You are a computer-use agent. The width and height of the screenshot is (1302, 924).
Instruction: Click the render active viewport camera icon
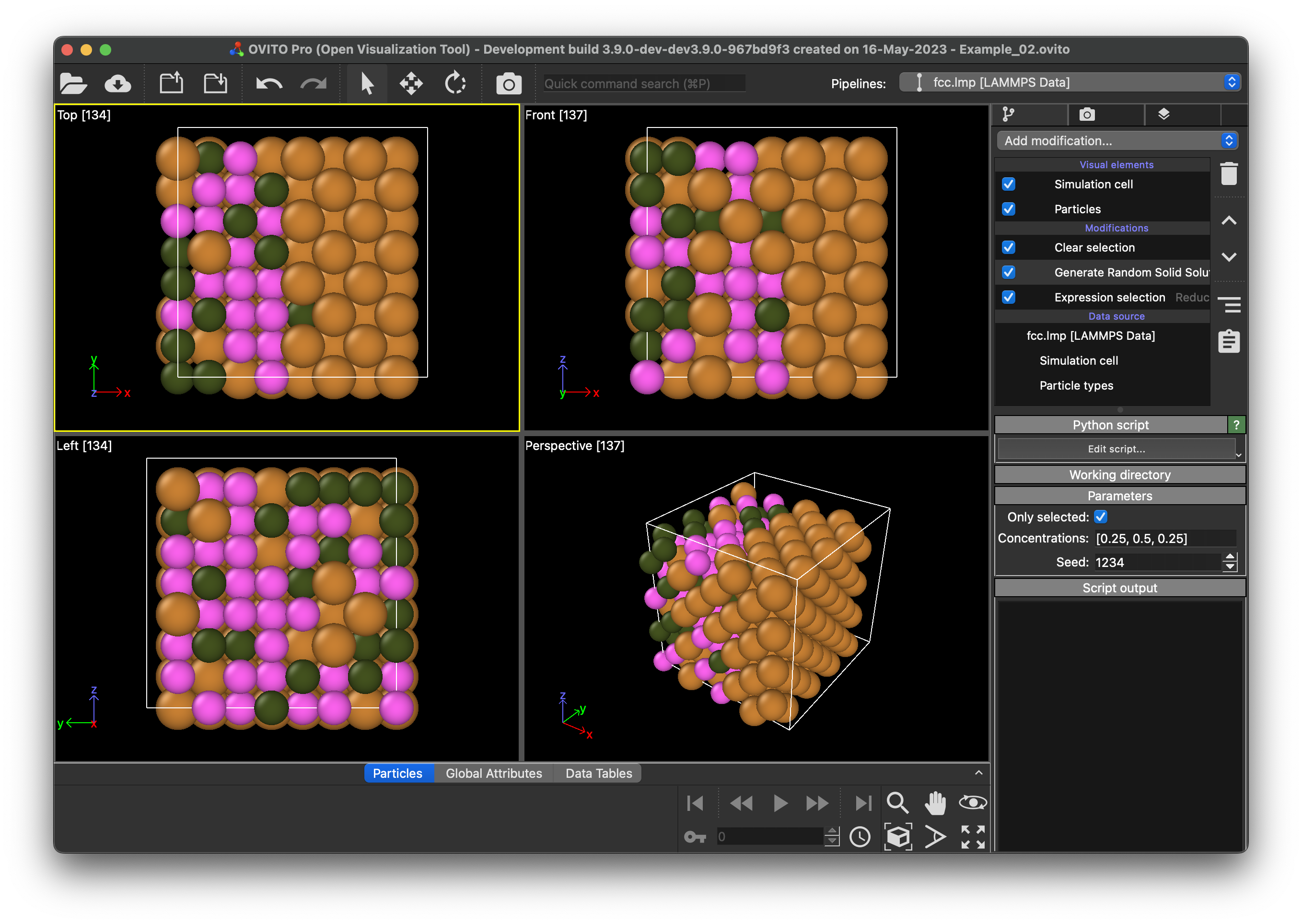[508, 84]
